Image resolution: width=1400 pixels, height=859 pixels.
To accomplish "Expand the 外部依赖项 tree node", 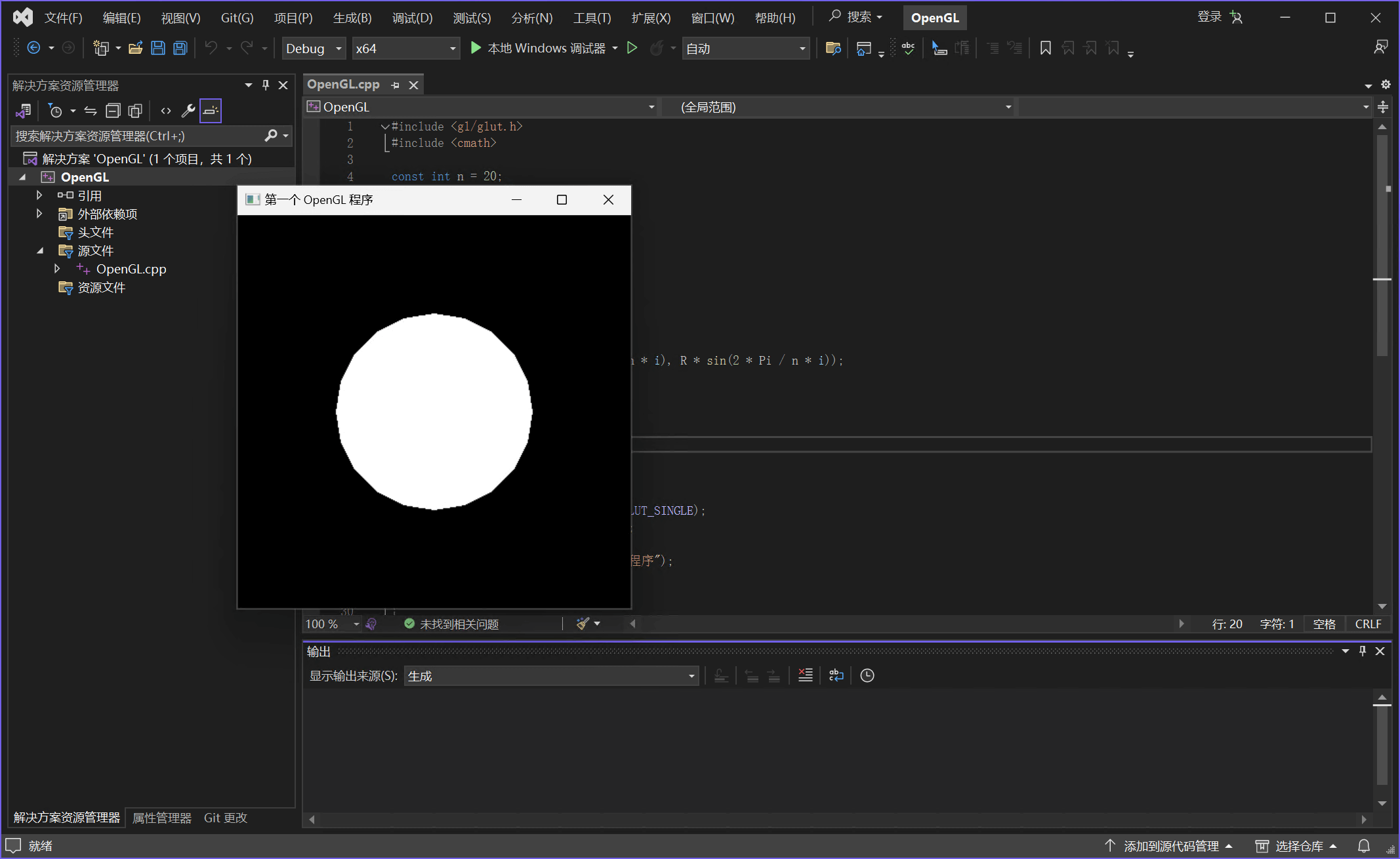I will pyautogui.click(x=39, y=214).
